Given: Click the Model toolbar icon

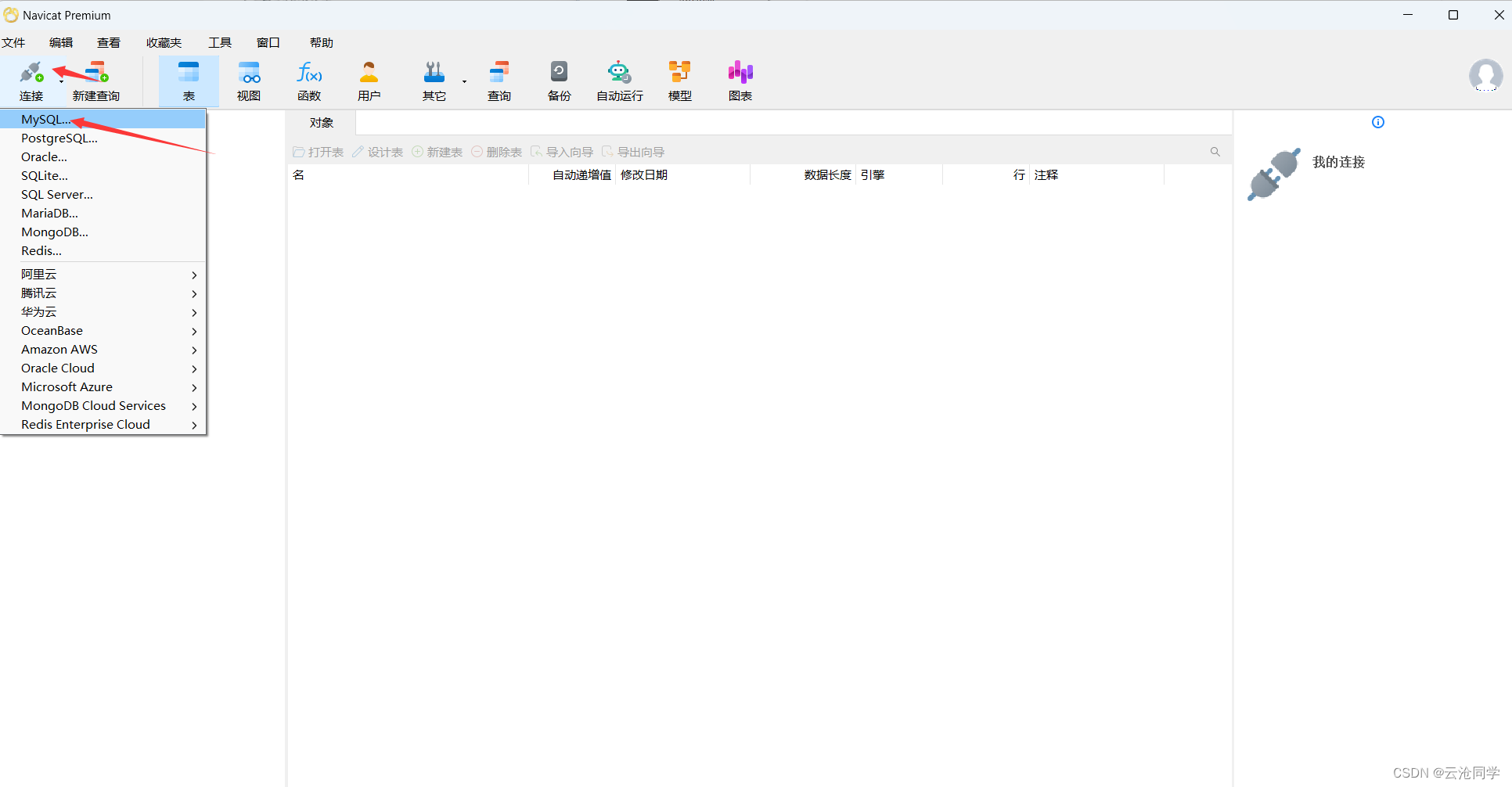Looking at the screenshot, I should tap(679, 73).
